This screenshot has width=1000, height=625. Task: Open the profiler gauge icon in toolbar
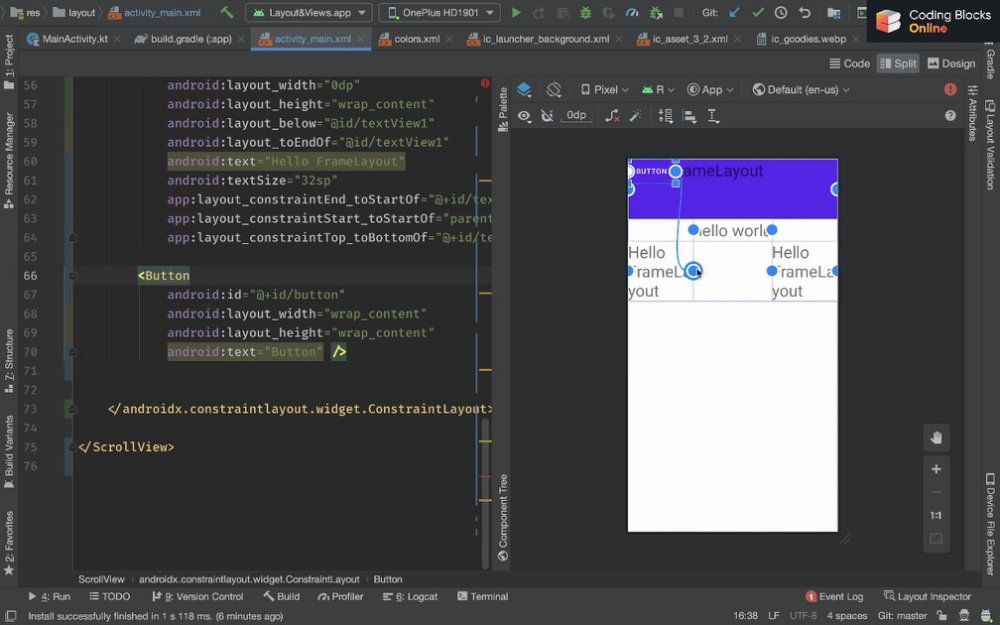click(x=632, y=12)
